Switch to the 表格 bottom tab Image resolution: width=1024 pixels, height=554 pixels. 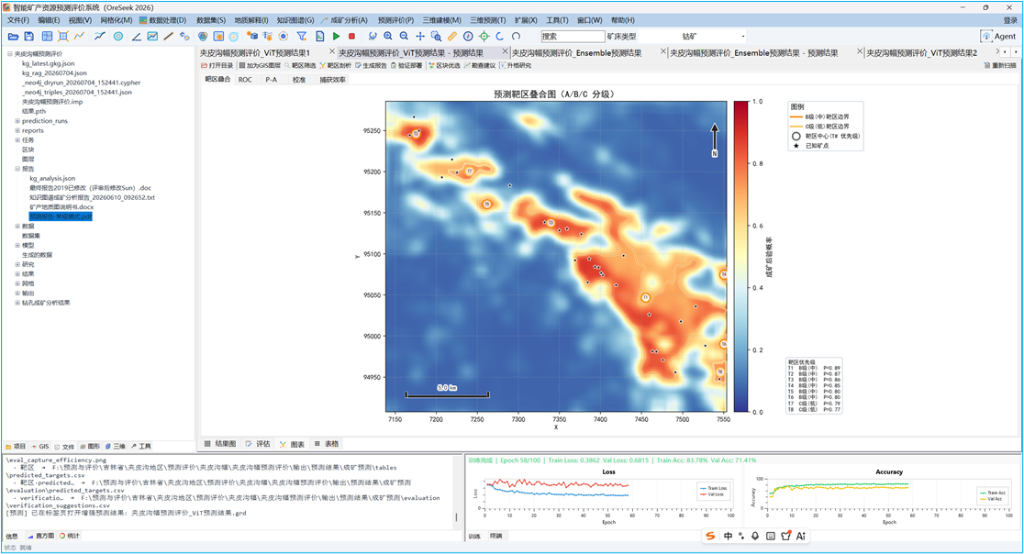click(x=327, y=444)
